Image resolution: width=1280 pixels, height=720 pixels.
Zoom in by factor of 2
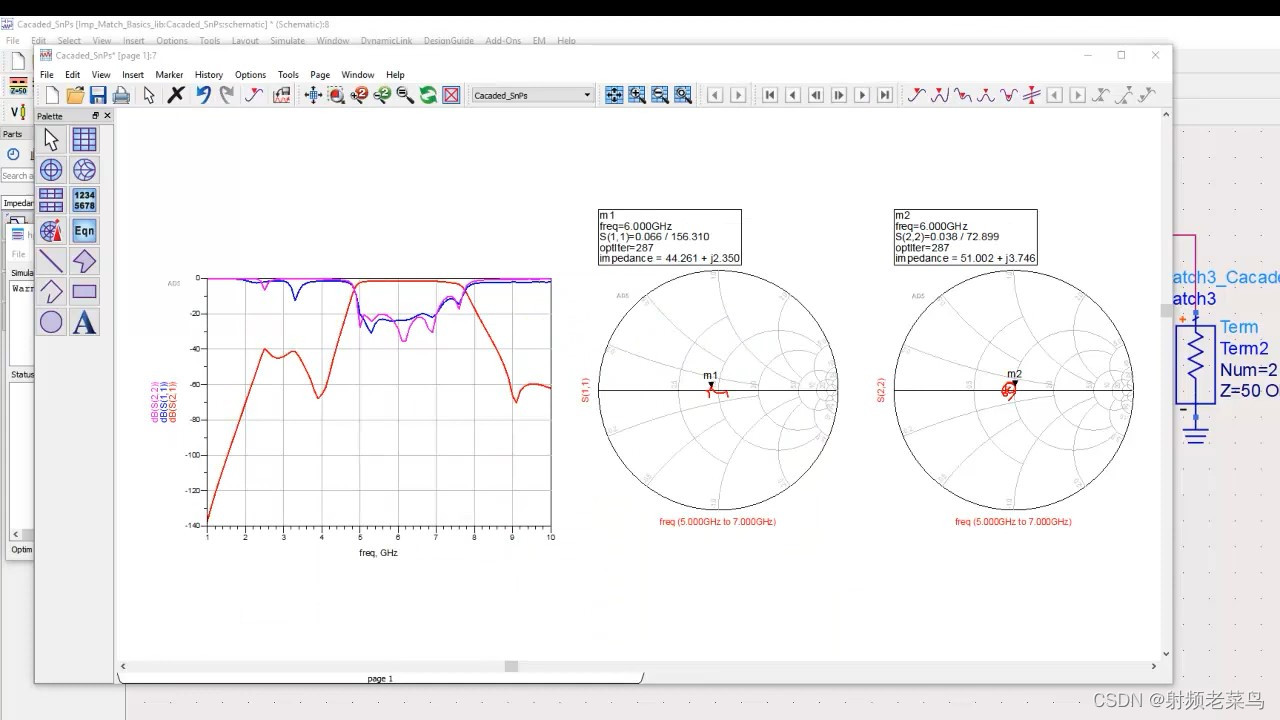359,95
